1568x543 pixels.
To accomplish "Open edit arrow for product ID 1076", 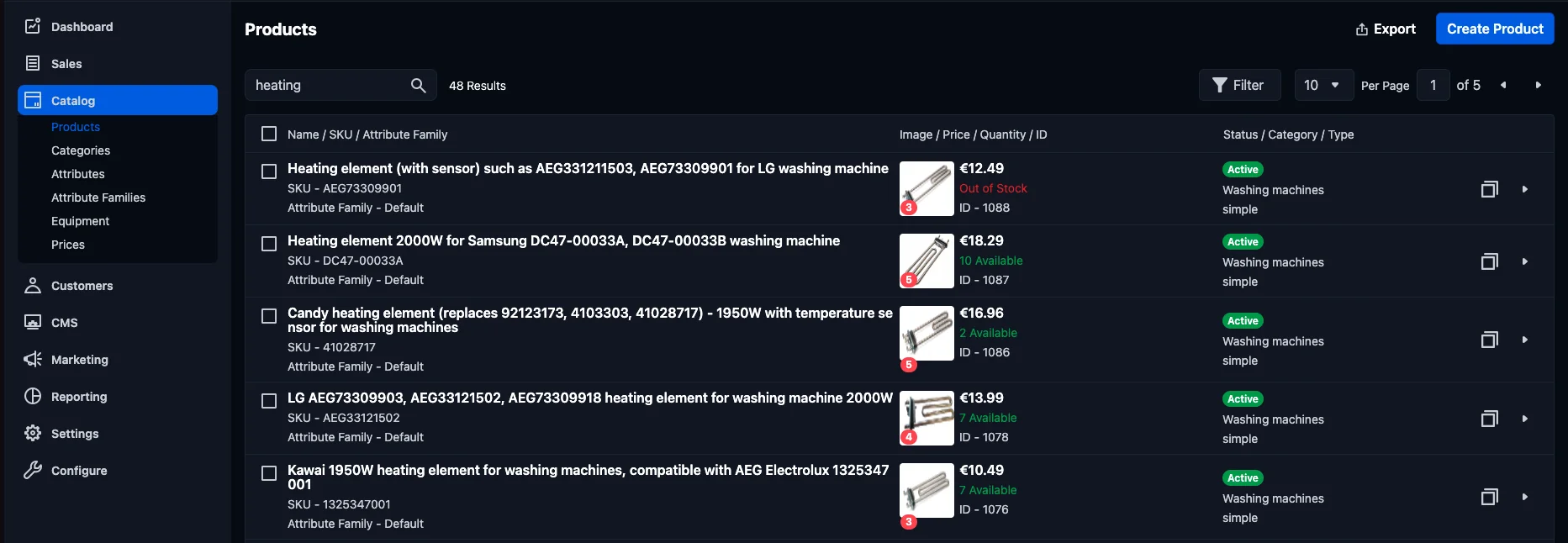I will [1524, 497].
